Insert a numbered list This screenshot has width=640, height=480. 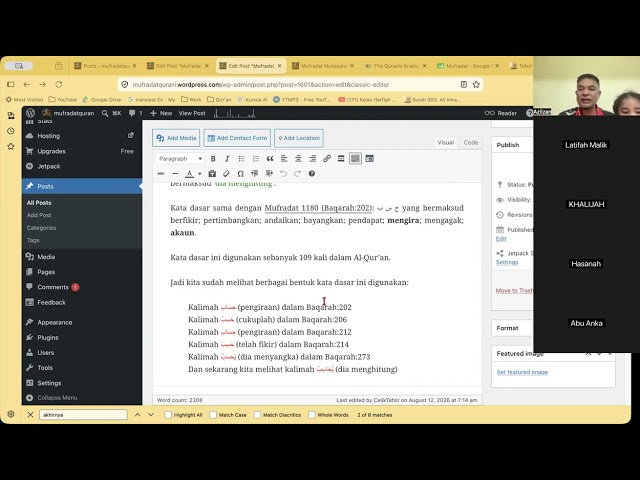[x=256, y=158]
